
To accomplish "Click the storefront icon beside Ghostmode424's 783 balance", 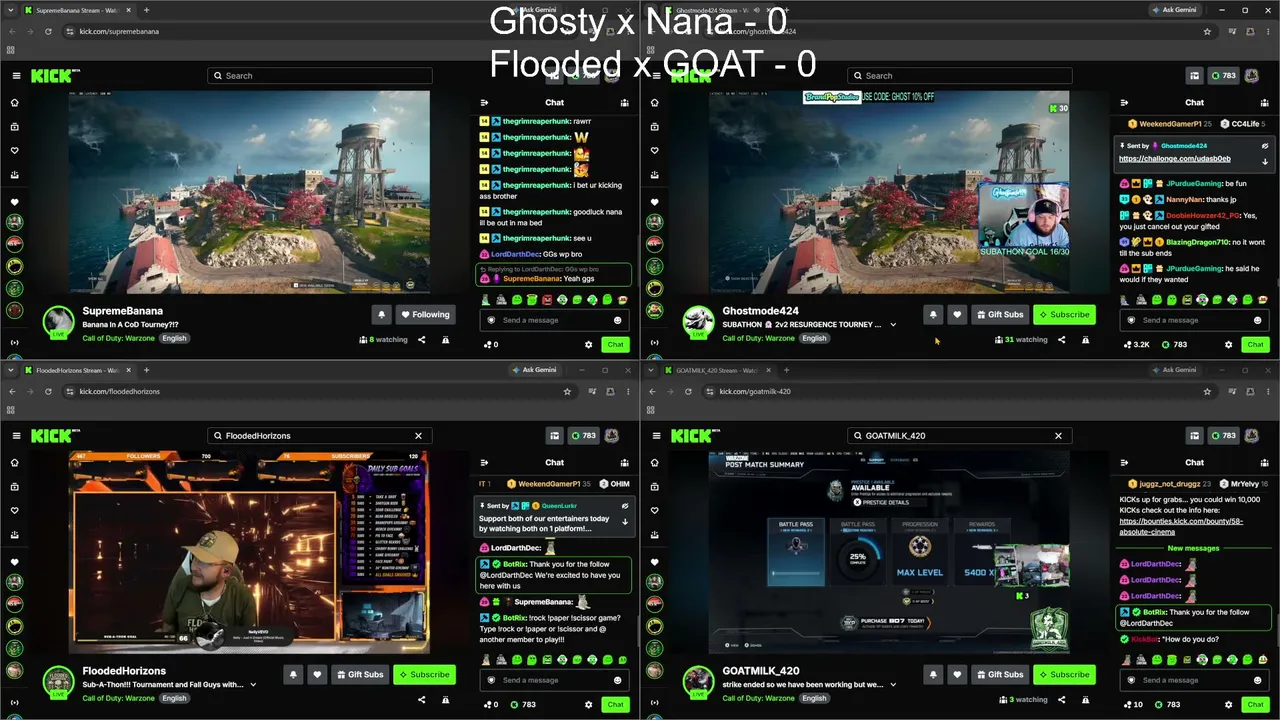I will 1194,76.
